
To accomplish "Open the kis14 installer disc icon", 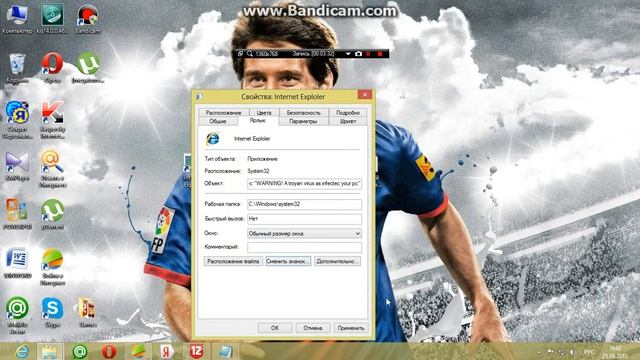I will pyautogui.click(x=52, y=18).
